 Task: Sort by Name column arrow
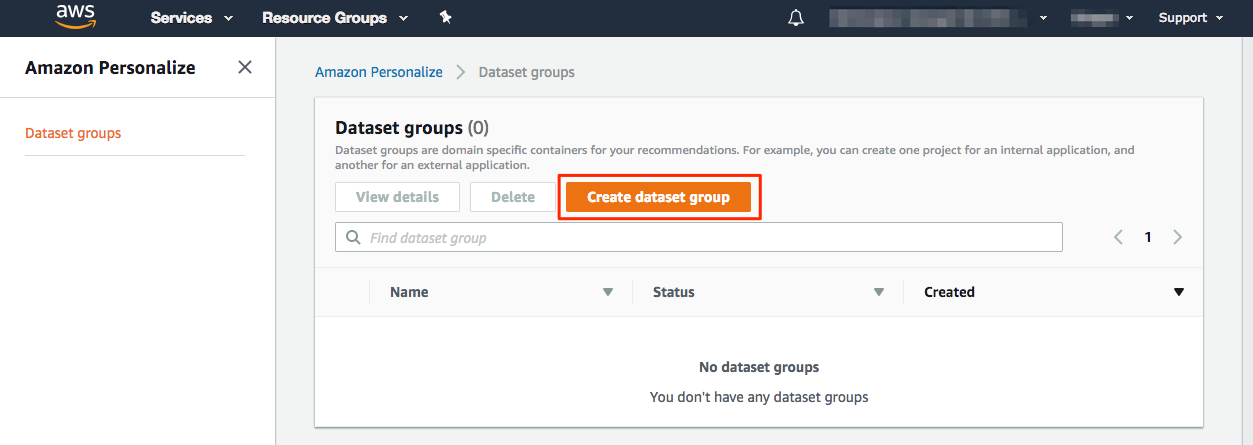[x=607, y=292]
